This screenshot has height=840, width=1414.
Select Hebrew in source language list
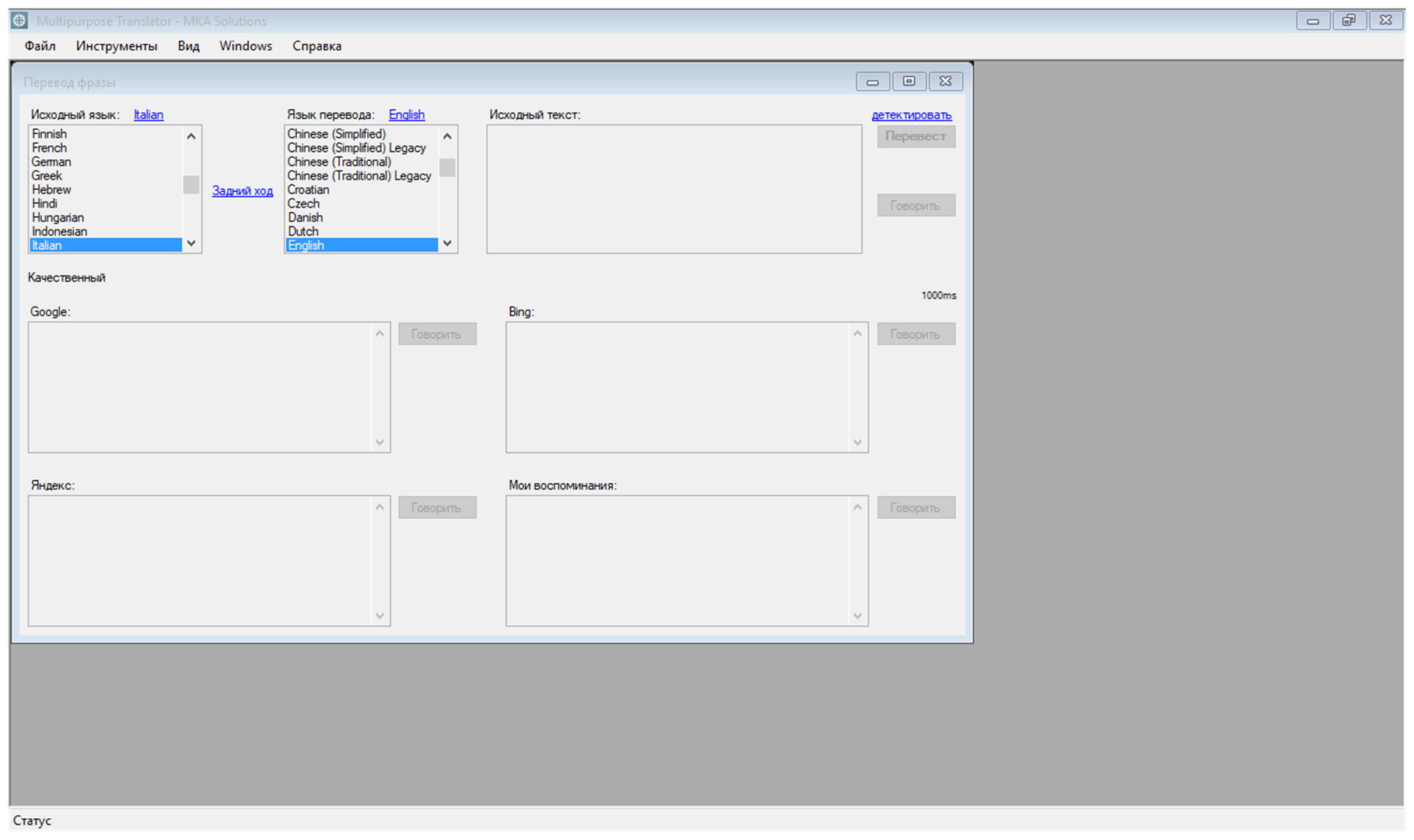[x=106, y=190]
